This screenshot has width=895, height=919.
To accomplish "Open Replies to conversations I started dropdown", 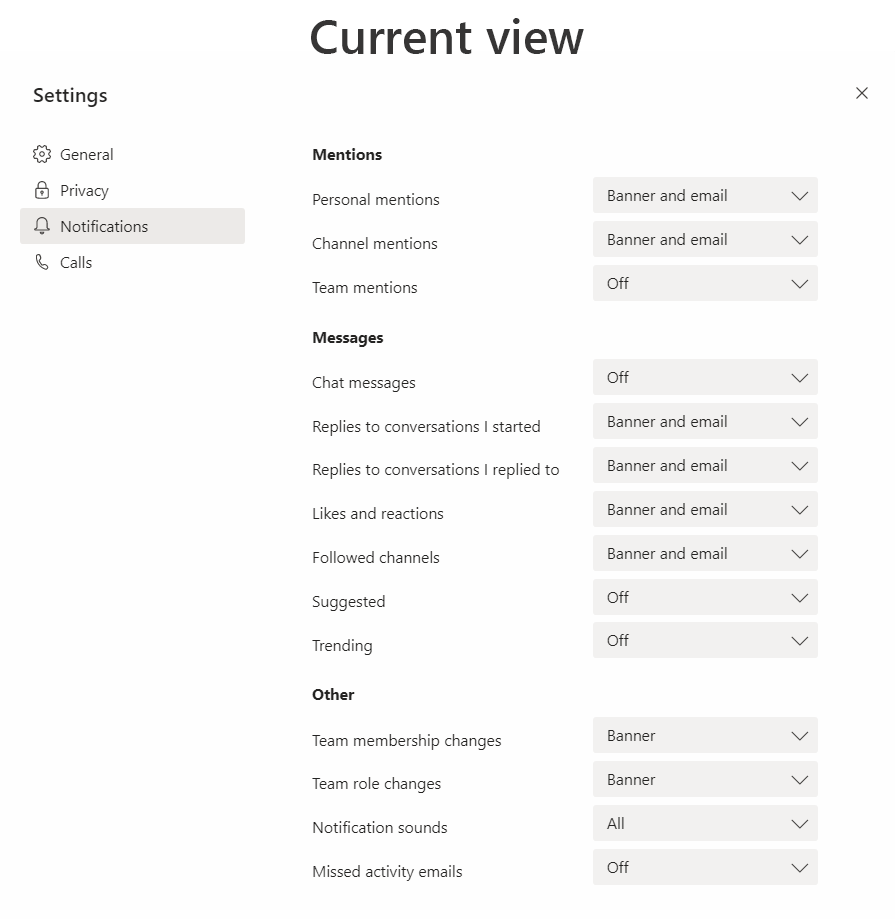I will [x=705, y=422].
